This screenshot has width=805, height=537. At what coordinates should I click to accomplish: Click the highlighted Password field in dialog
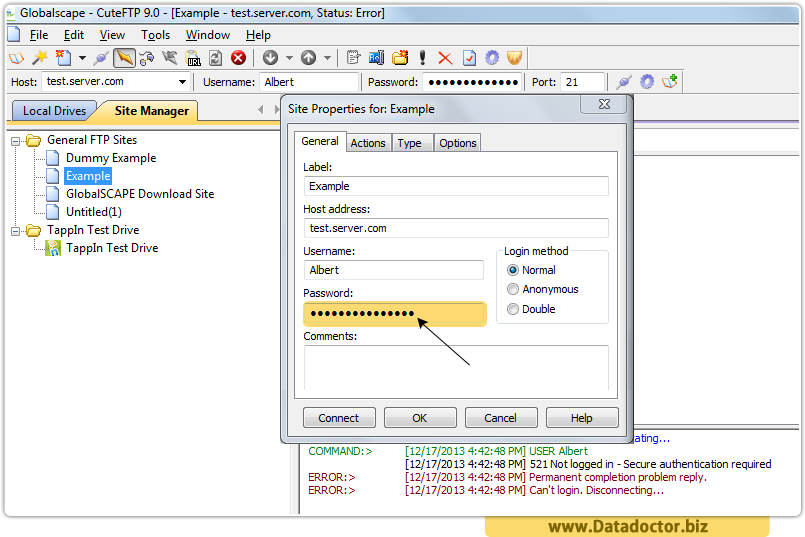[395, 313]
